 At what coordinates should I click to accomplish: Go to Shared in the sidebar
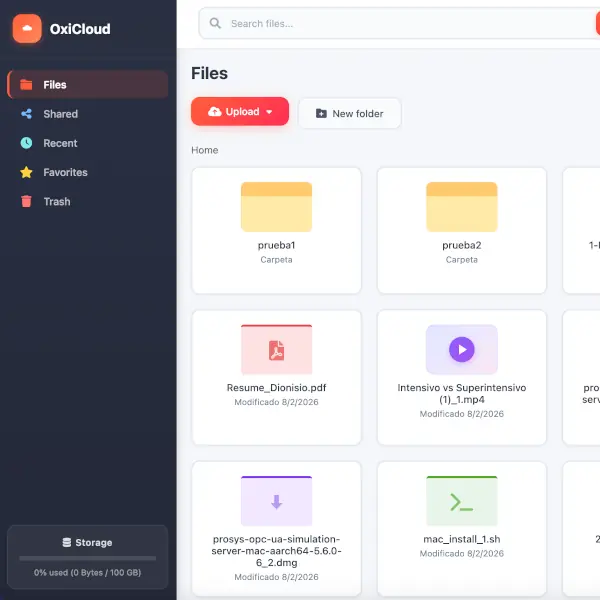60,114
